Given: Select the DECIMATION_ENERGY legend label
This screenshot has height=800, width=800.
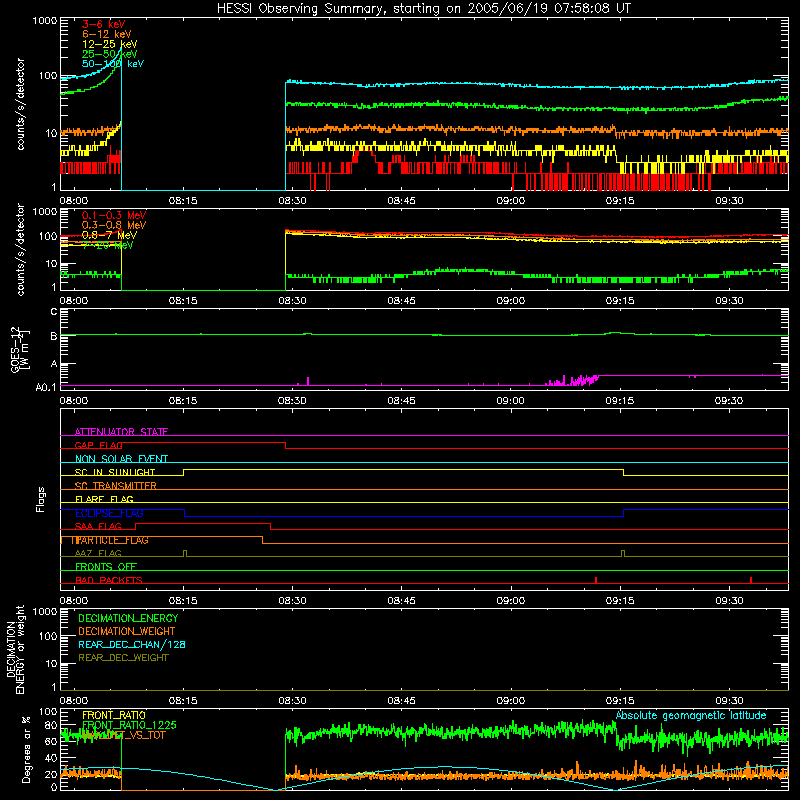Looking at the screenshot, I should click(x=128, y=618).
